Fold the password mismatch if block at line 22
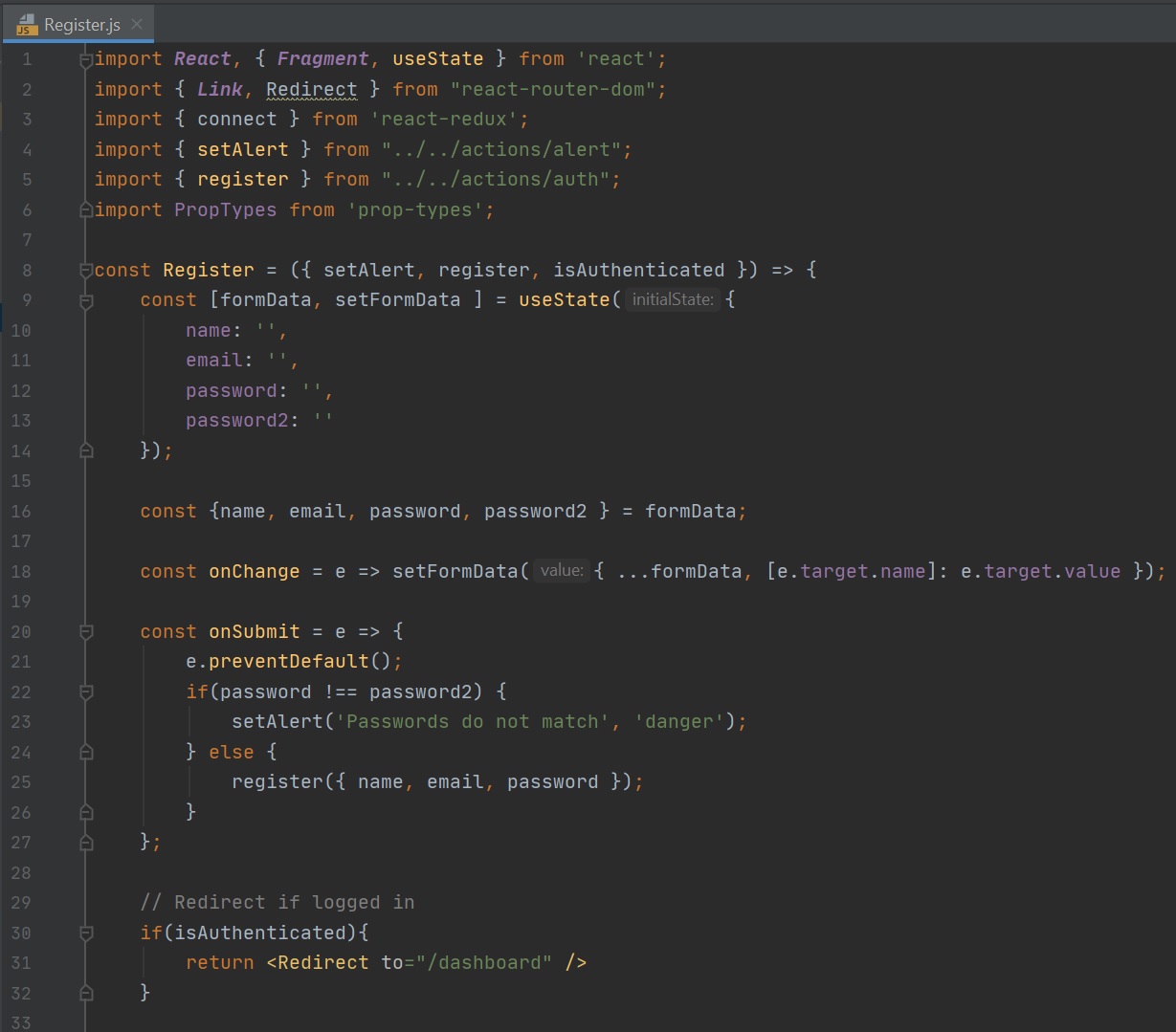Viewport: 1176px width, 1032px height. pyautogui.click(x=86, y=692)
